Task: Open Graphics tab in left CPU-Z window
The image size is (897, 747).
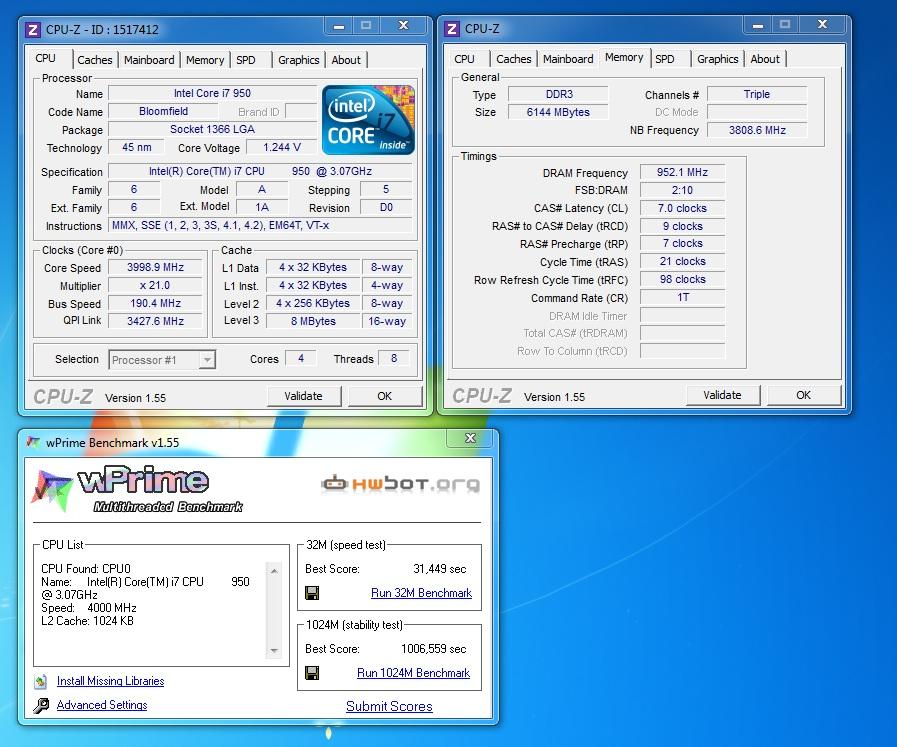Action: tap(299, 60)
